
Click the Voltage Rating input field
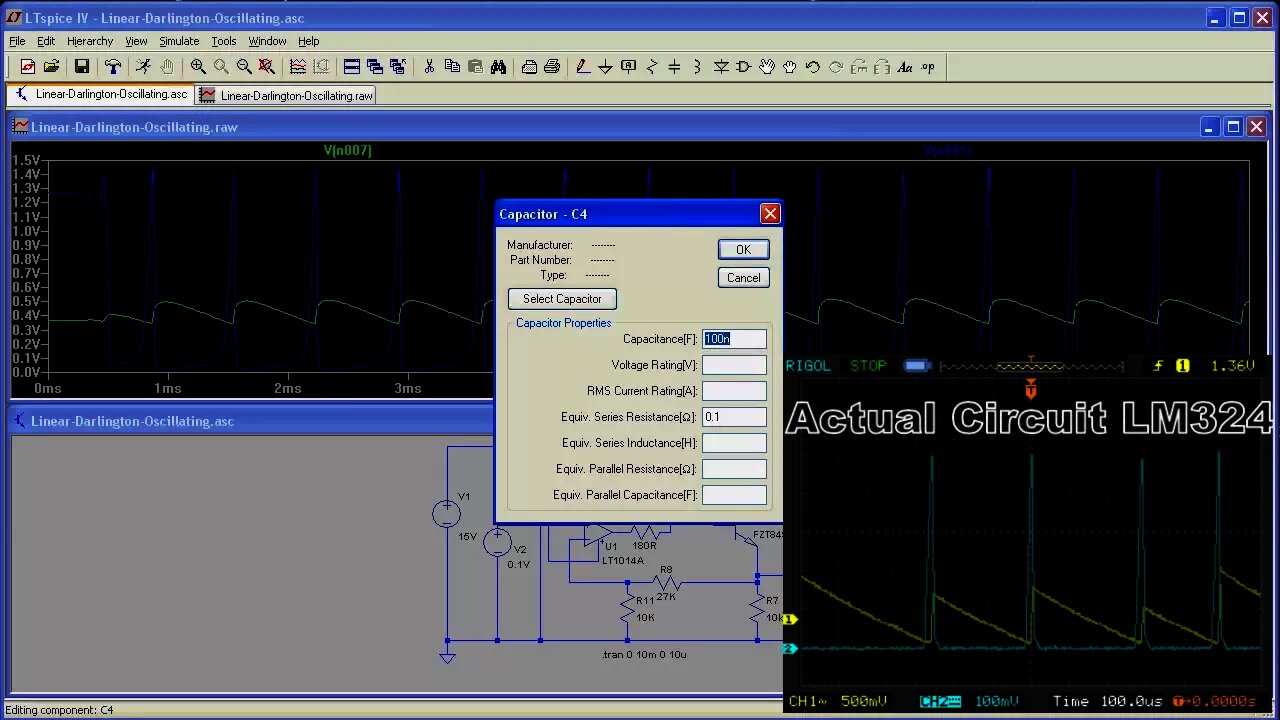[x=734, y=365]
